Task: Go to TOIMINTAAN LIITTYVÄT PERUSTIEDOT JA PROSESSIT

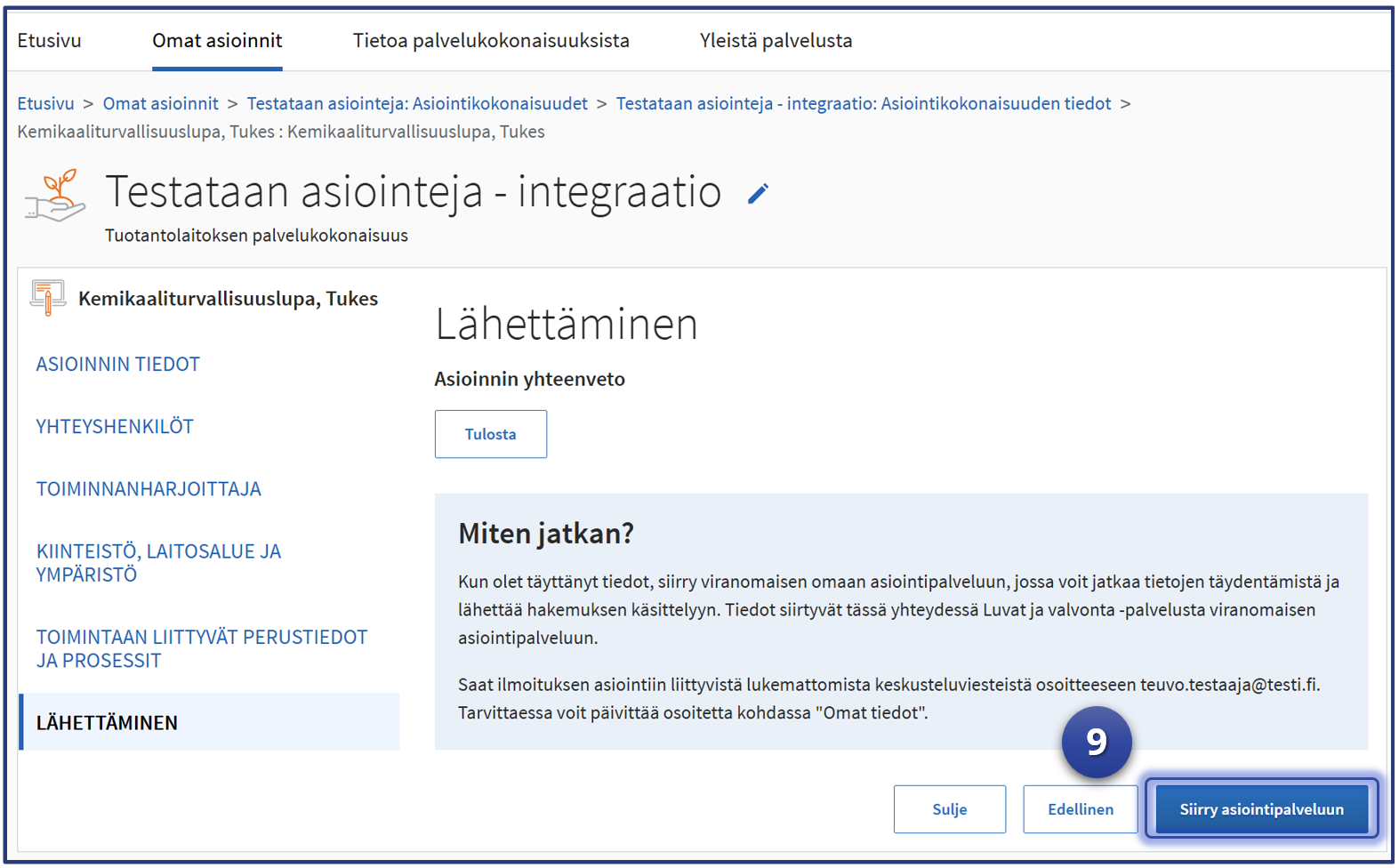Action: pyautogui.click(x=201, y=649)
